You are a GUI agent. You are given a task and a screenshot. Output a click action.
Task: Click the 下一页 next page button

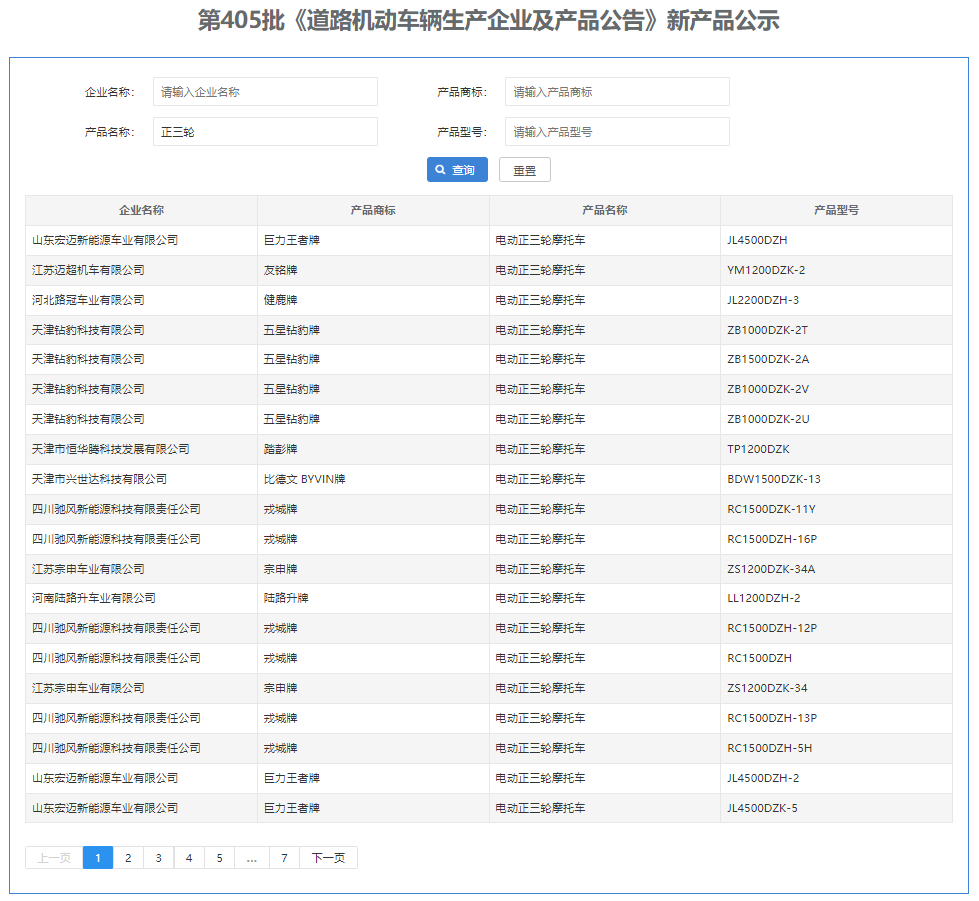(328, 858)
